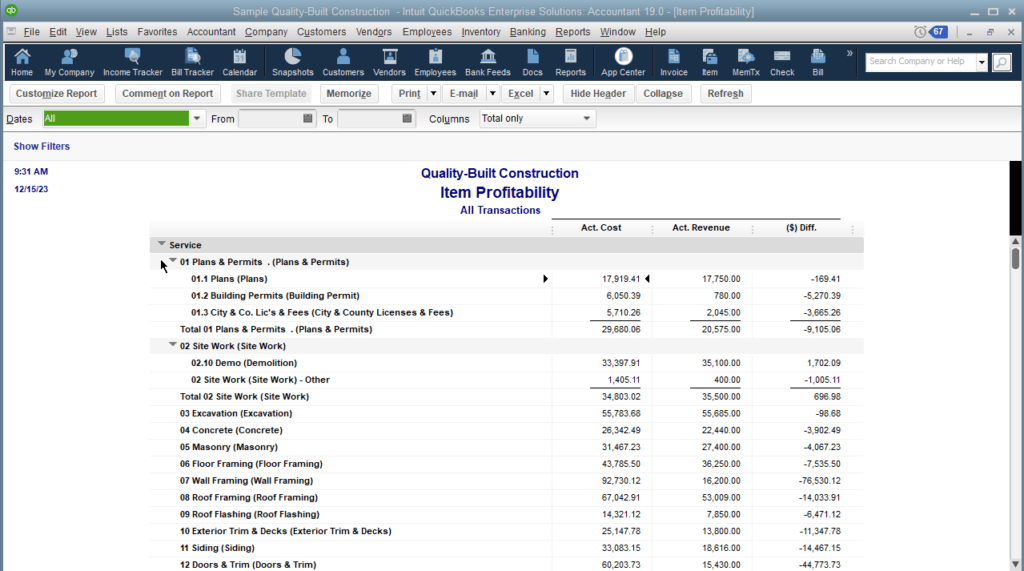Viewport: 1024px width, 571px height.
Task: Open the Accountant menu
Action: (211, 31)
